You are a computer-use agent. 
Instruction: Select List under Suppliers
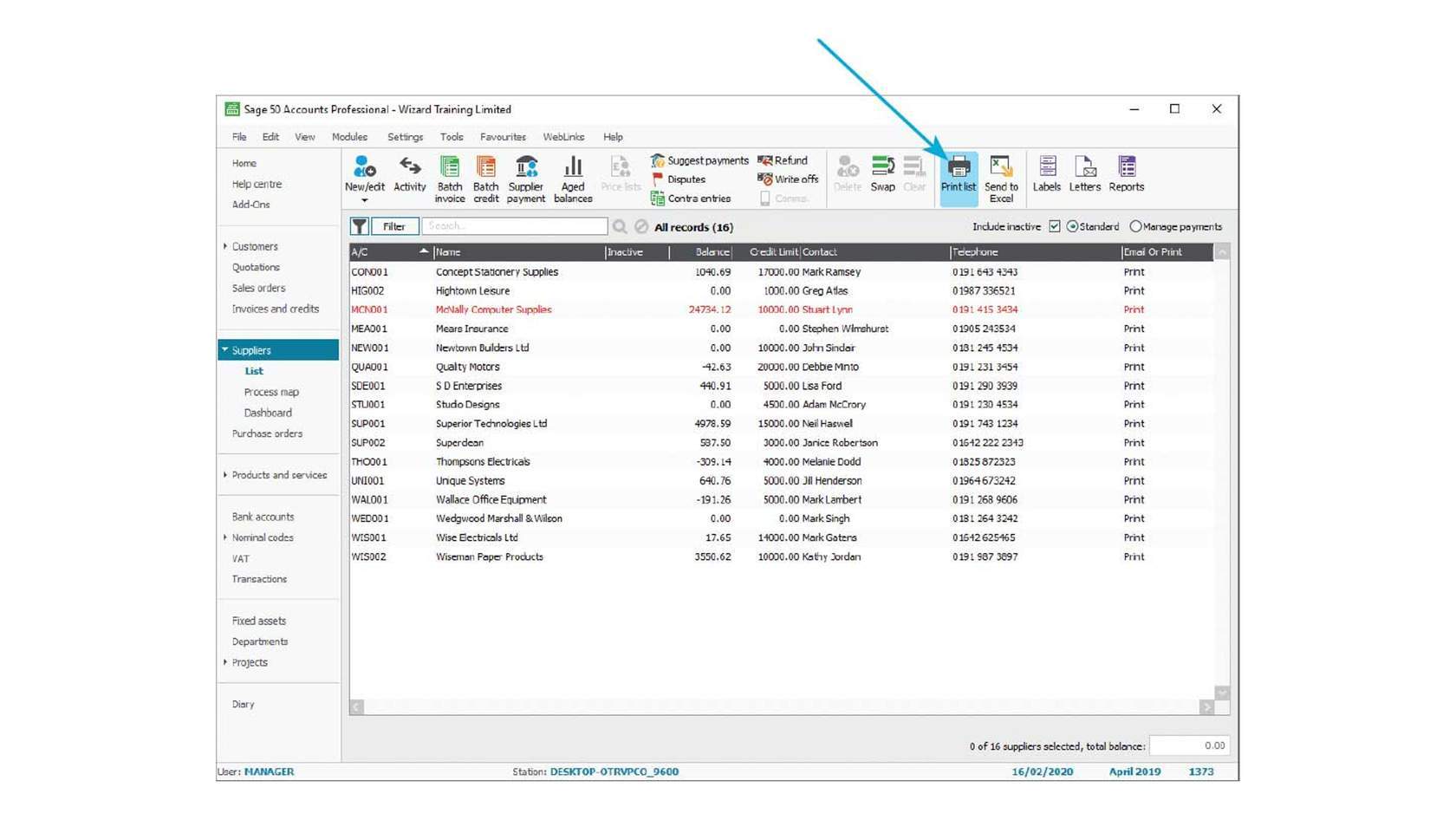pyautogui.click(x=254, y=371)
